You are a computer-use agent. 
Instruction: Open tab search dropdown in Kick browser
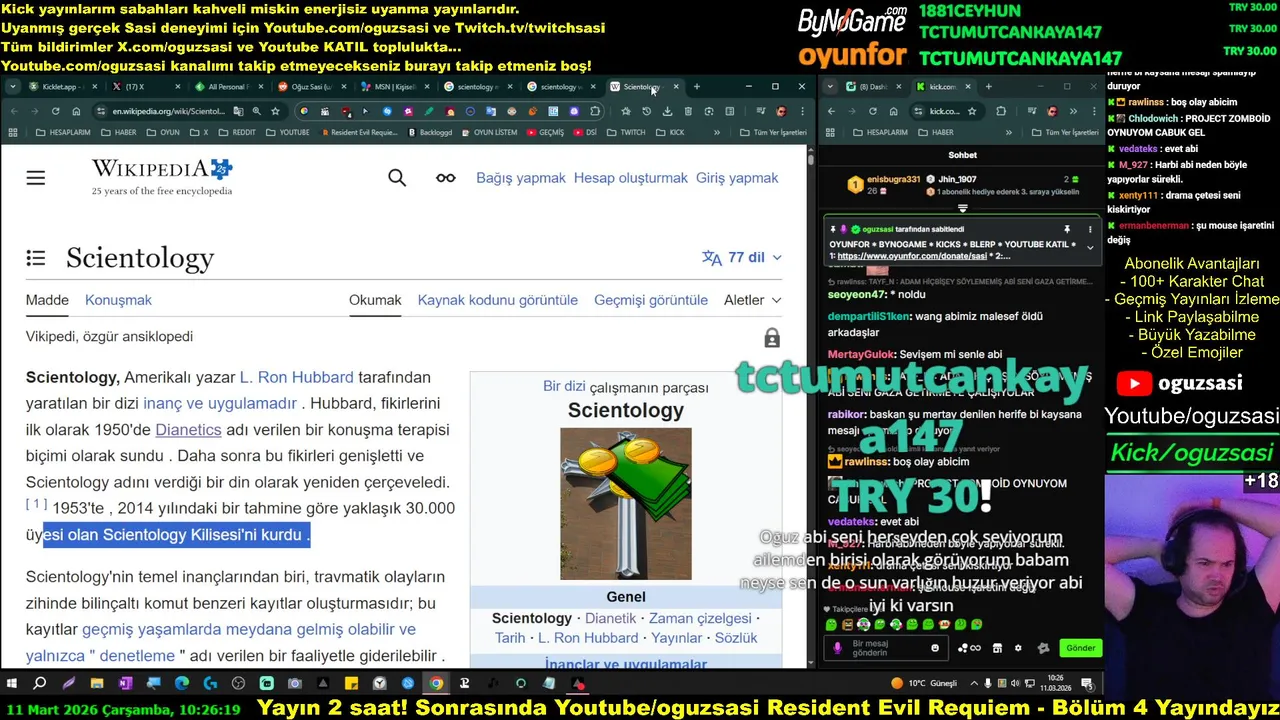click(x=831, y=87)
